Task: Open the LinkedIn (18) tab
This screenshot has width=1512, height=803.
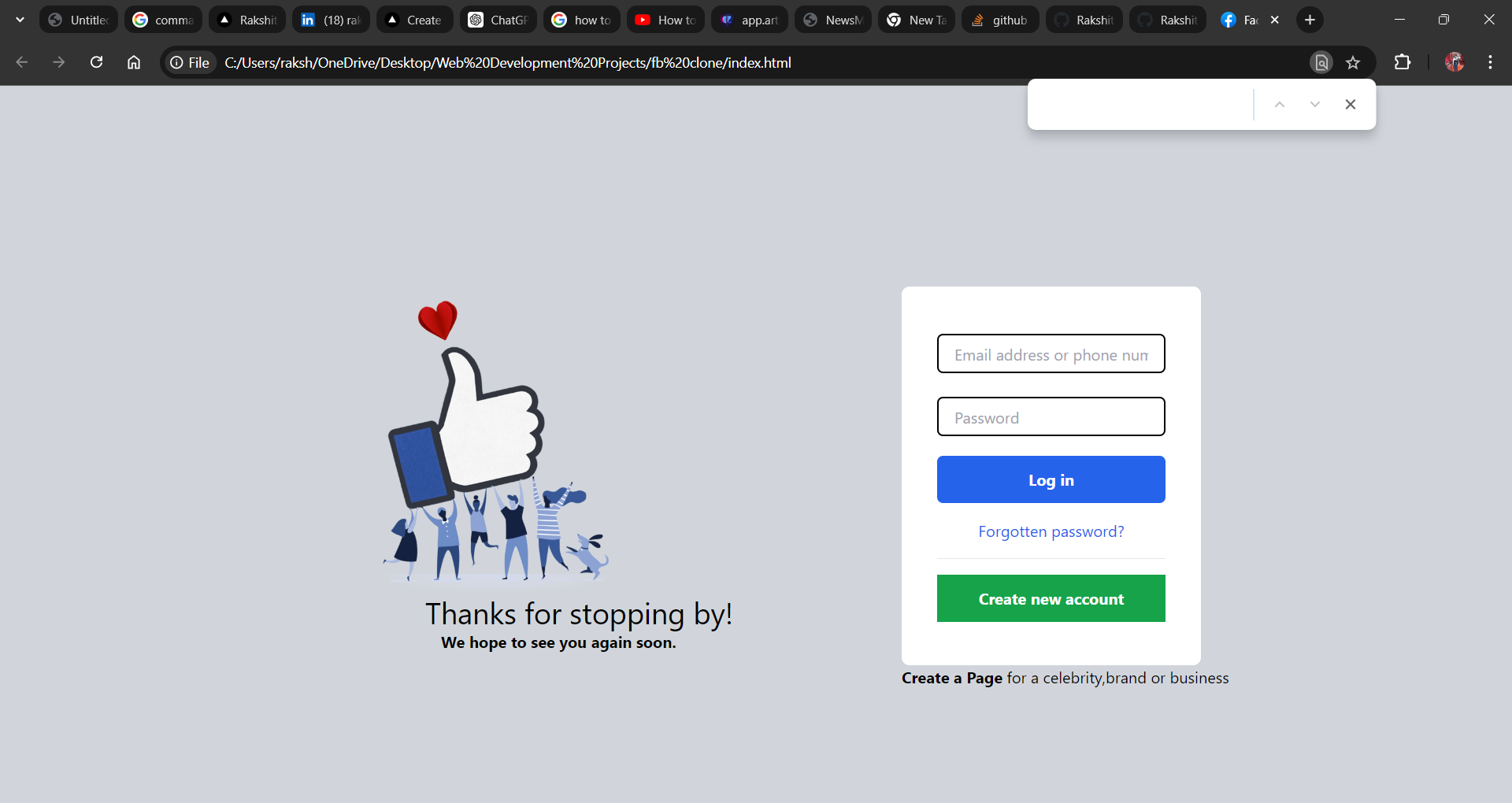Action: point(331,20)
